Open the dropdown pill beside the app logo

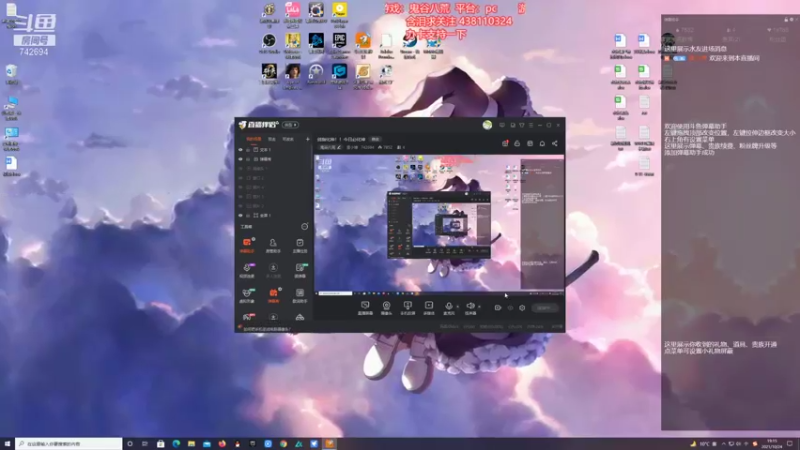(x=290, y=125)
